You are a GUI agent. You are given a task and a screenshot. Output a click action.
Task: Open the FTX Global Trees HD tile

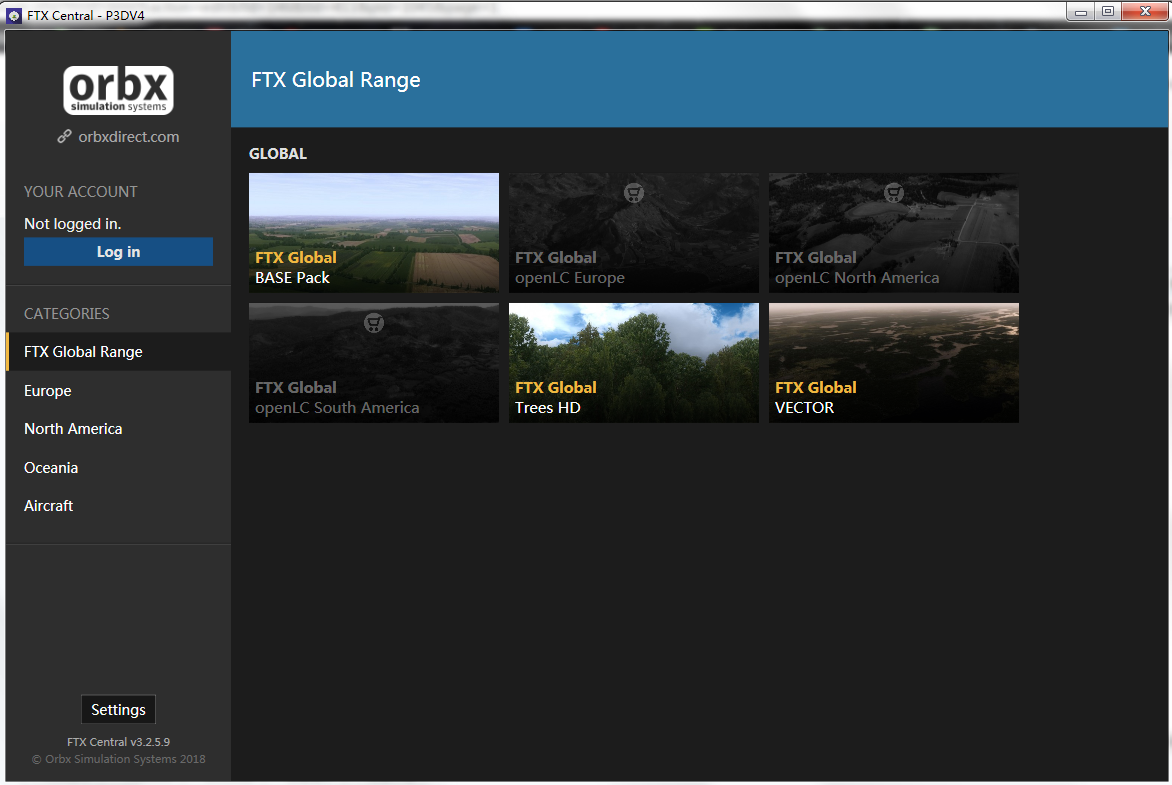[634, 363]
